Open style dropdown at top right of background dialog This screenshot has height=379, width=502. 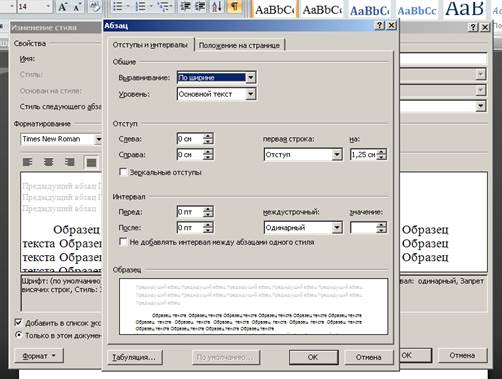(x=481, y=74)
